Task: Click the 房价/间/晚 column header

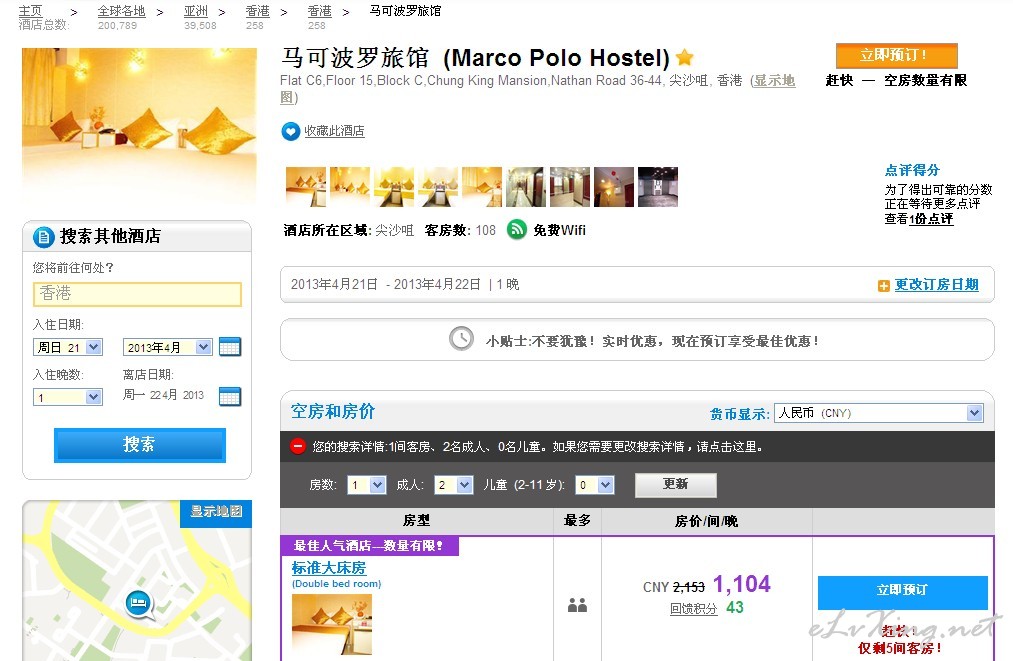Action: click(x=706, y=521)
